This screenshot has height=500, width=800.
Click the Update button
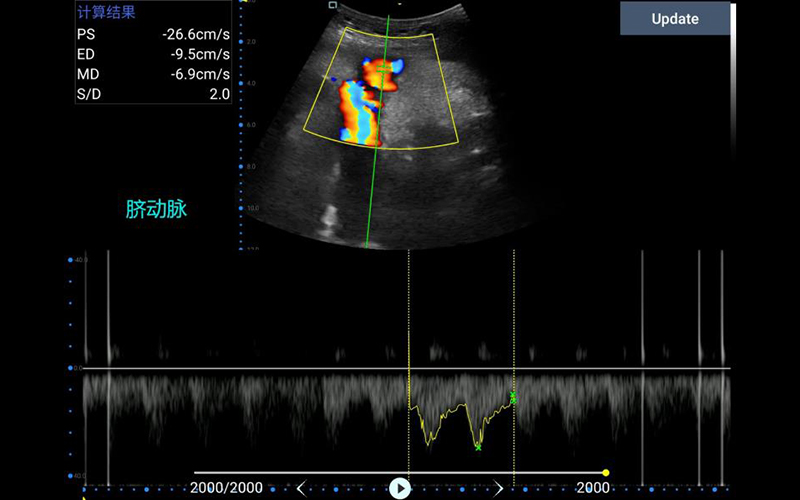click(x=675, y=18)
